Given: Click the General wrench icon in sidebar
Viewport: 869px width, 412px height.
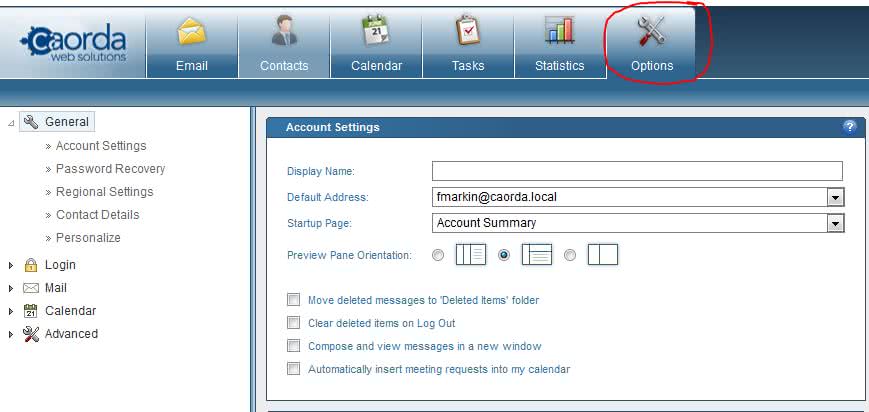Looking at the screenshot, I should tap(31, 122).
